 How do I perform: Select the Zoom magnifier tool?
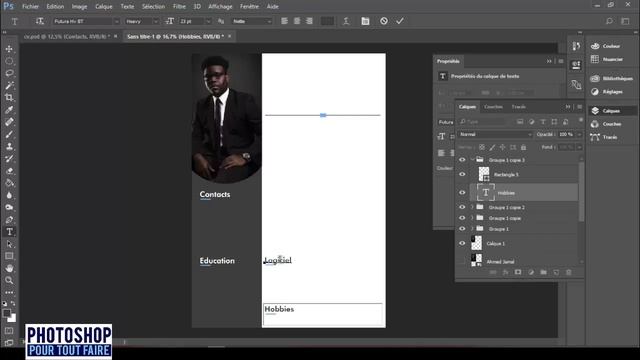pyautogui.click(x=9, y=280)
